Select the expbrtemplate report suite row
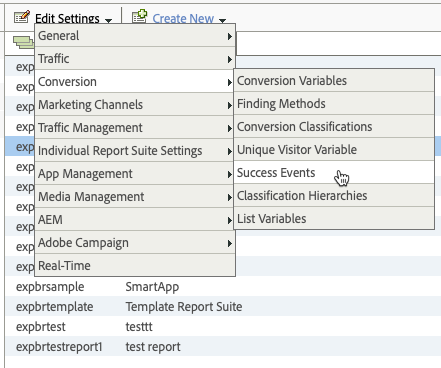441x368 pixels. tap(223, 306)
